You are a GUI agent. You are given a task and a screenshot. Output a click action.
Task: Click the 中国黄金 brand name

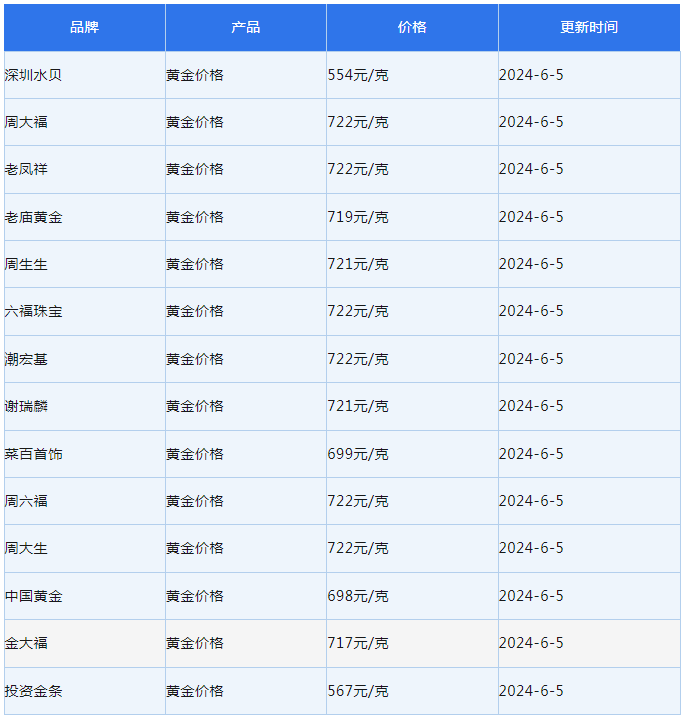point(33,596)
